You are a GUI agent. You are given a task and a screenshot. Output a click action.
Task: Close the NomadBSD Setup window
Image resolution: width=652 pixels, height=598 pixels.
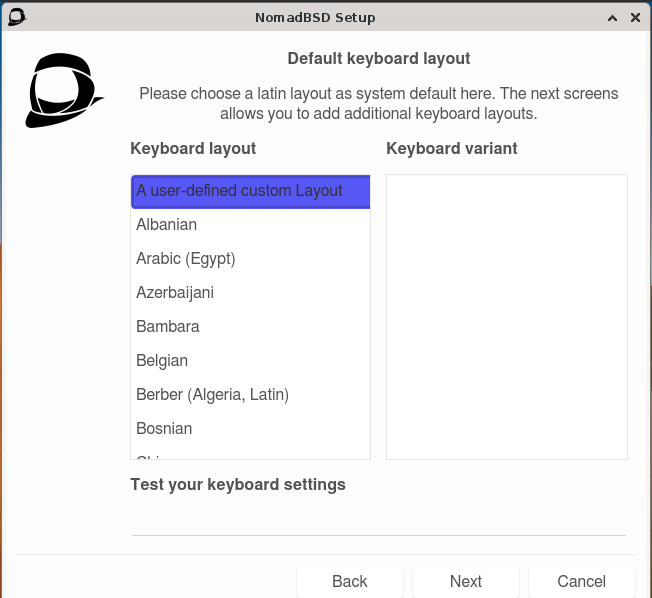point(635,17)
